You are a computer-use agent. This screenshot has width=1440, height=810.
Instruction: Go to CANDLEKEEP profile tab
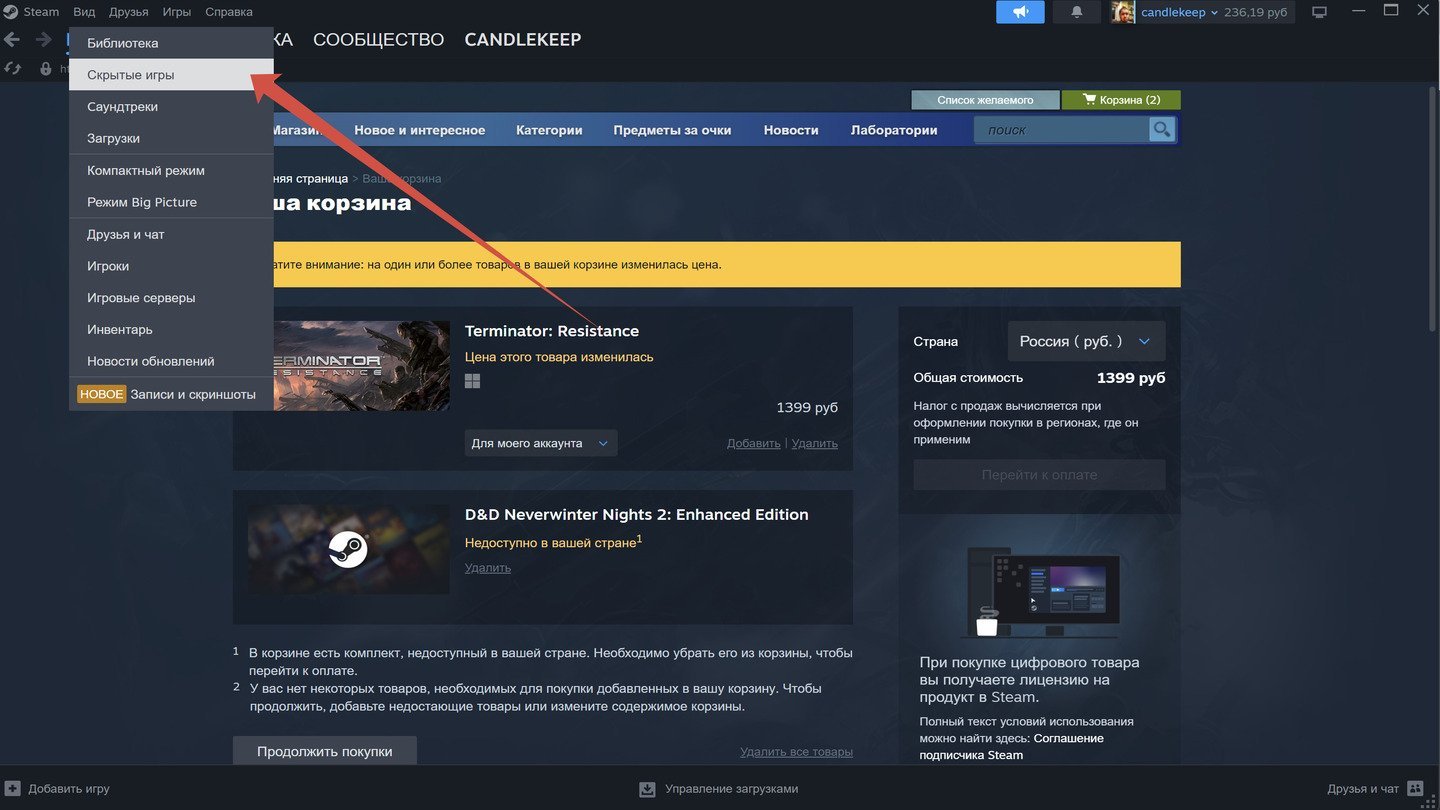pos(523,40)
